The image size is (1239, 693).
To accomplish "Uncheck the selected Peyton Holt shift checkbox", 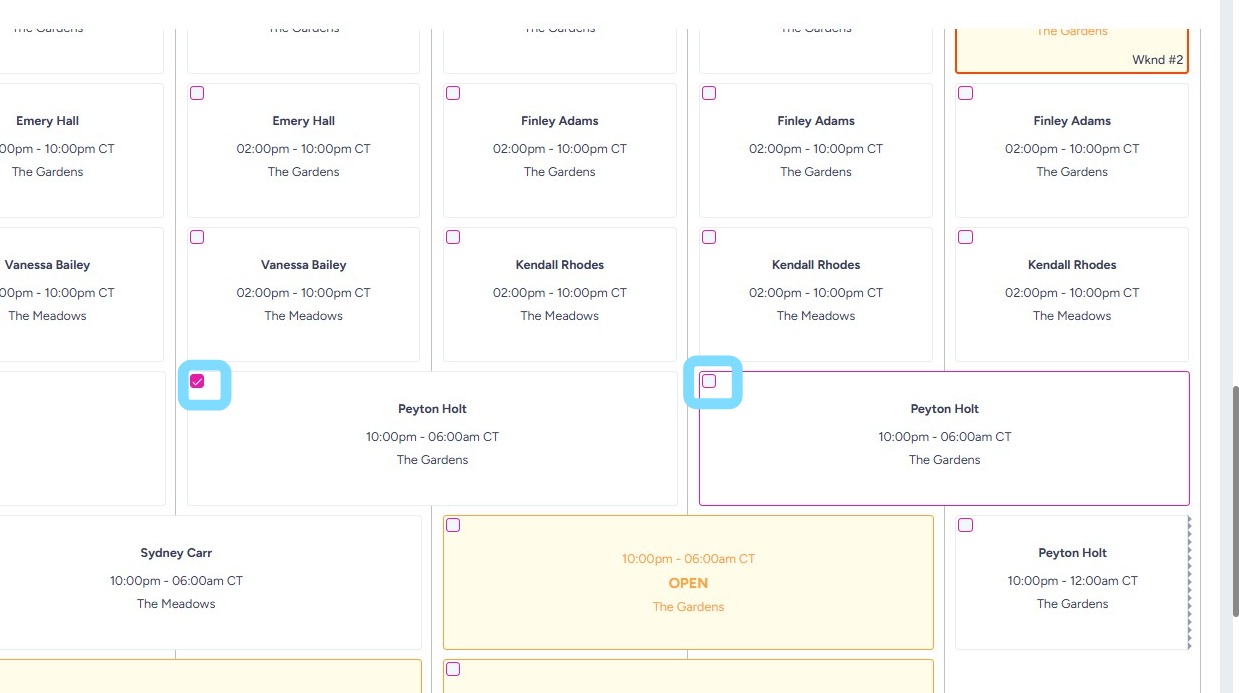I will (197, 381).
